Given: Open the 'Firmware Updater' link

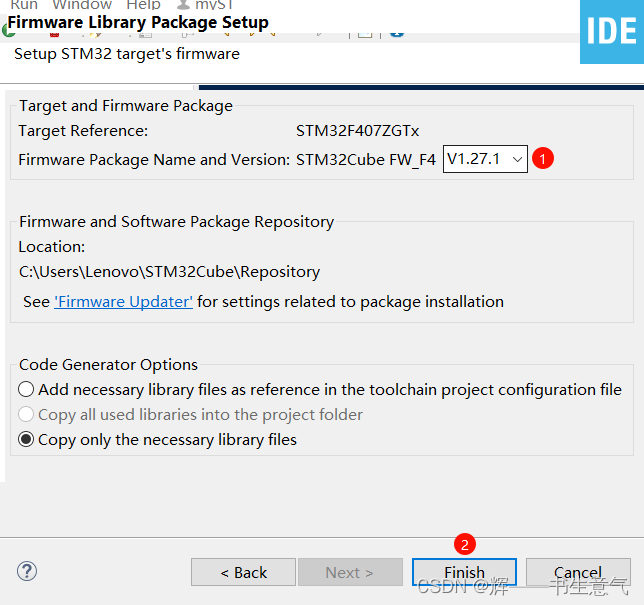Looking at the screenshot, I should coord(123,302).
